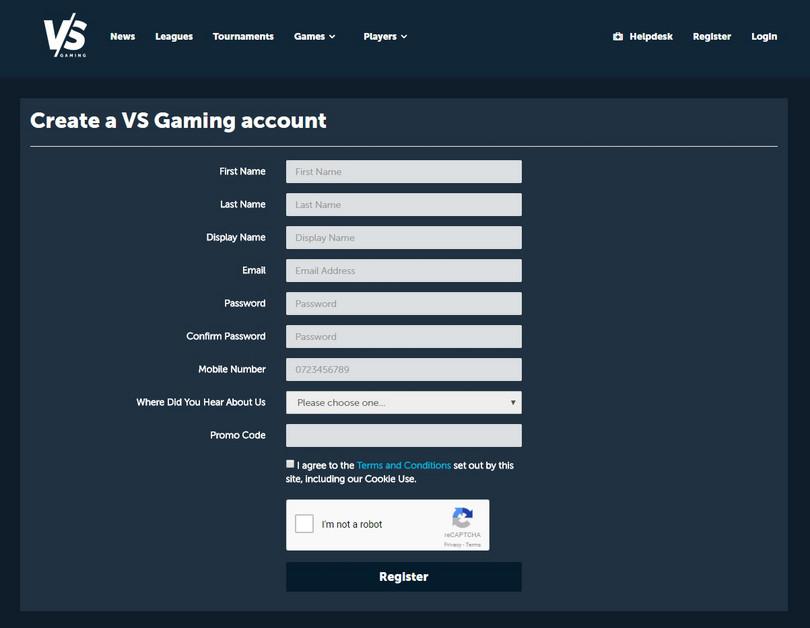
Task: Click the Confirm Password field
Action: 403,337
